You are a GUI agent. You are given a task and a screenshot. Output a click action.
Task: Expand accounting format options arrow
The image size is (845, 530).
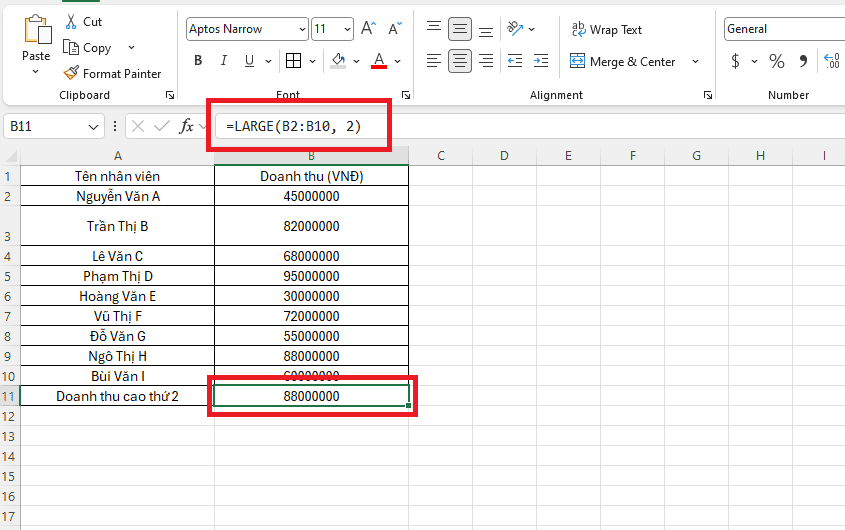[x=754, y=61]
